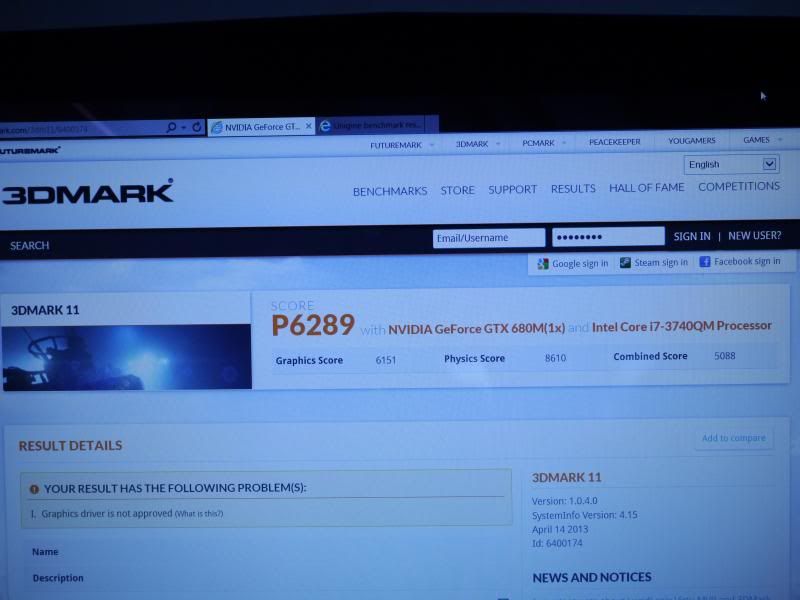Screen dimensions: 800x600
Task: Open the YOUGAMERS link
Action: pos(692,140)
